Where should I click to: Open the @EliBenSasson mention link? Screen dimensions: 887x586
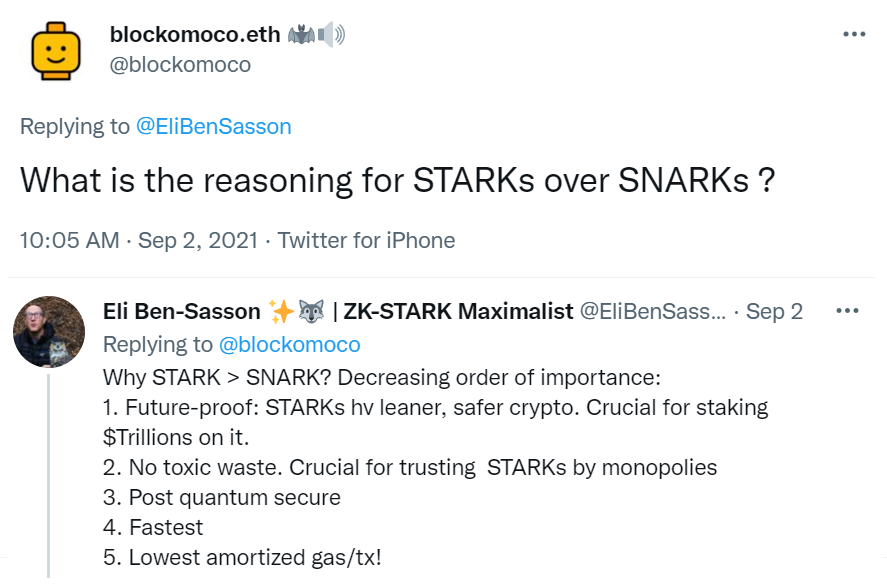tap(213, 126)
